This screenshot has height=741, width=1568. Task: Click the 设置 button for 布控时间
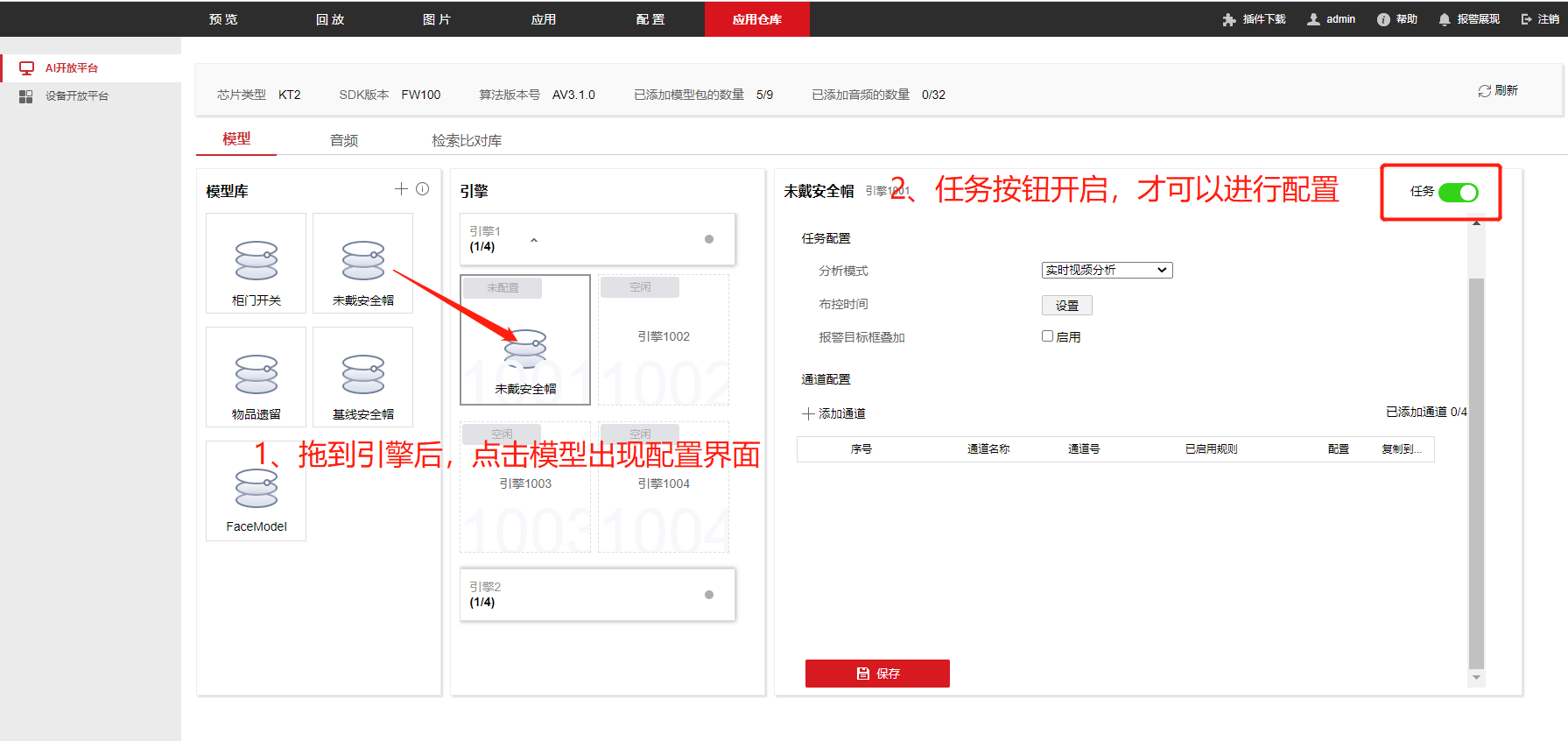click(1067, 305)
